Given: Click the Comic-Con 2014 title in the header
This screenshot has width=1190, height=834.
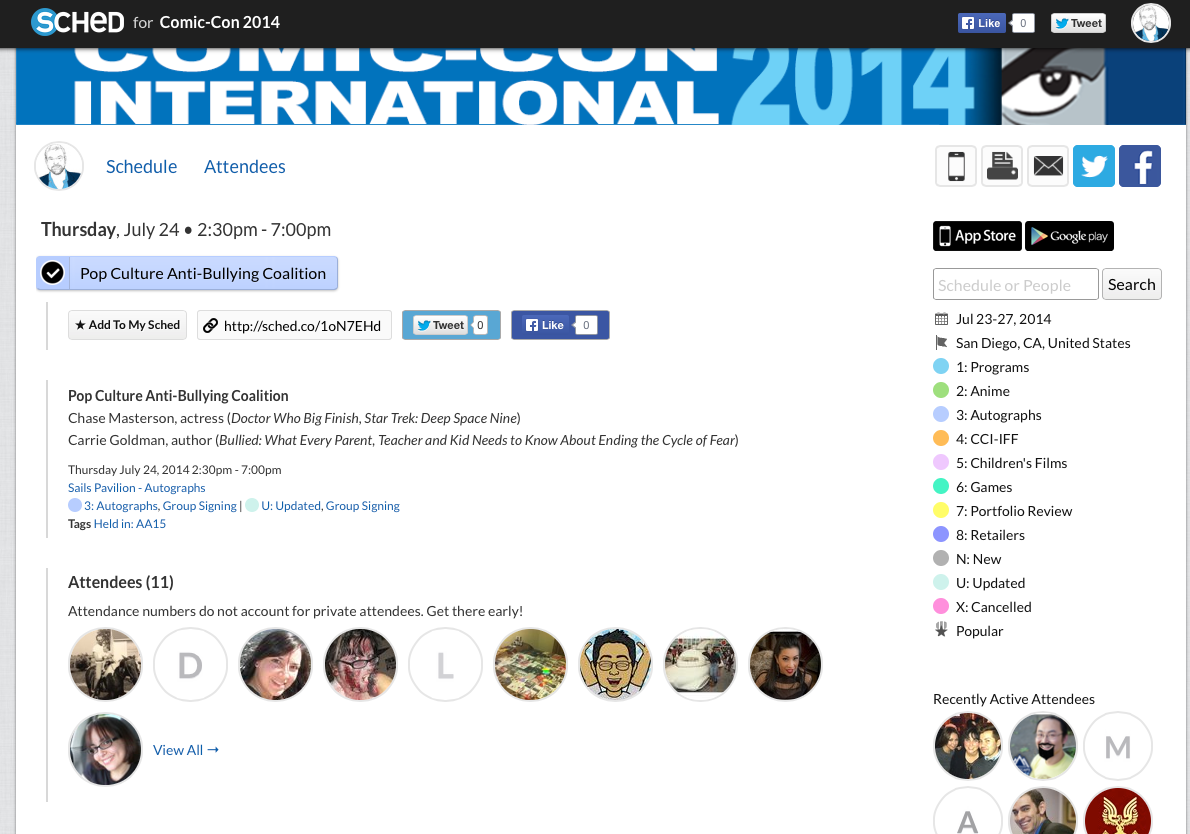Looking at the screenshot, I should [x=219, y=23].
